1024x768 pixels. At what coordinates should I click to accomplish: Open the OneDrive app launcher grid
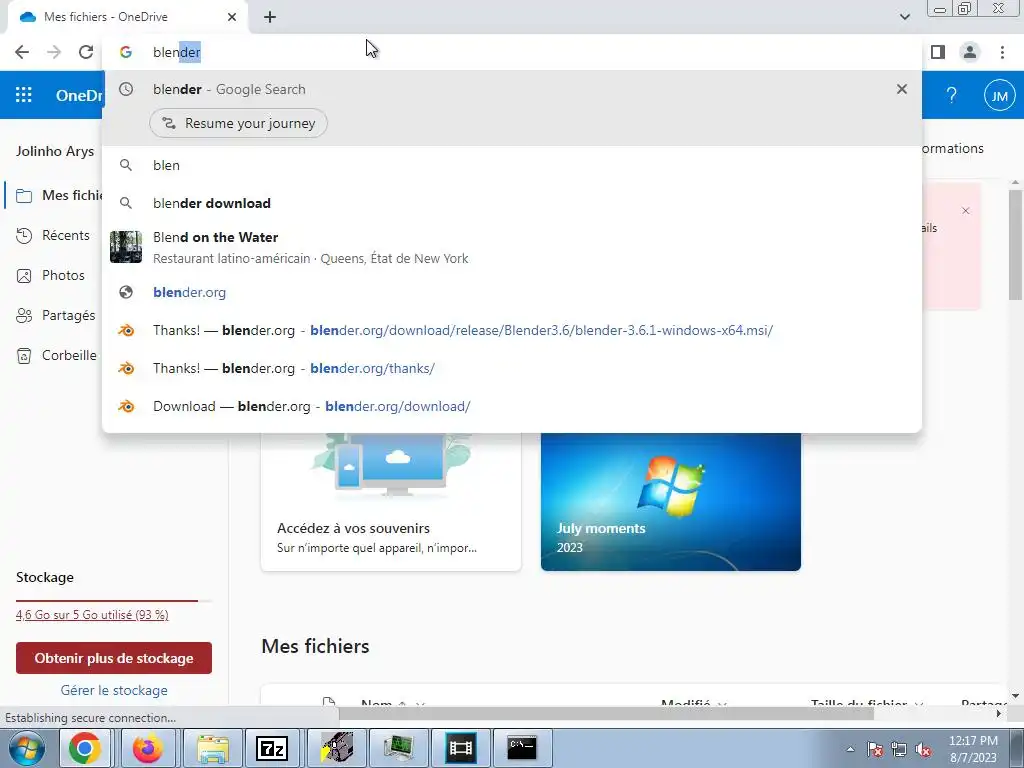click(x=24, y=95)
